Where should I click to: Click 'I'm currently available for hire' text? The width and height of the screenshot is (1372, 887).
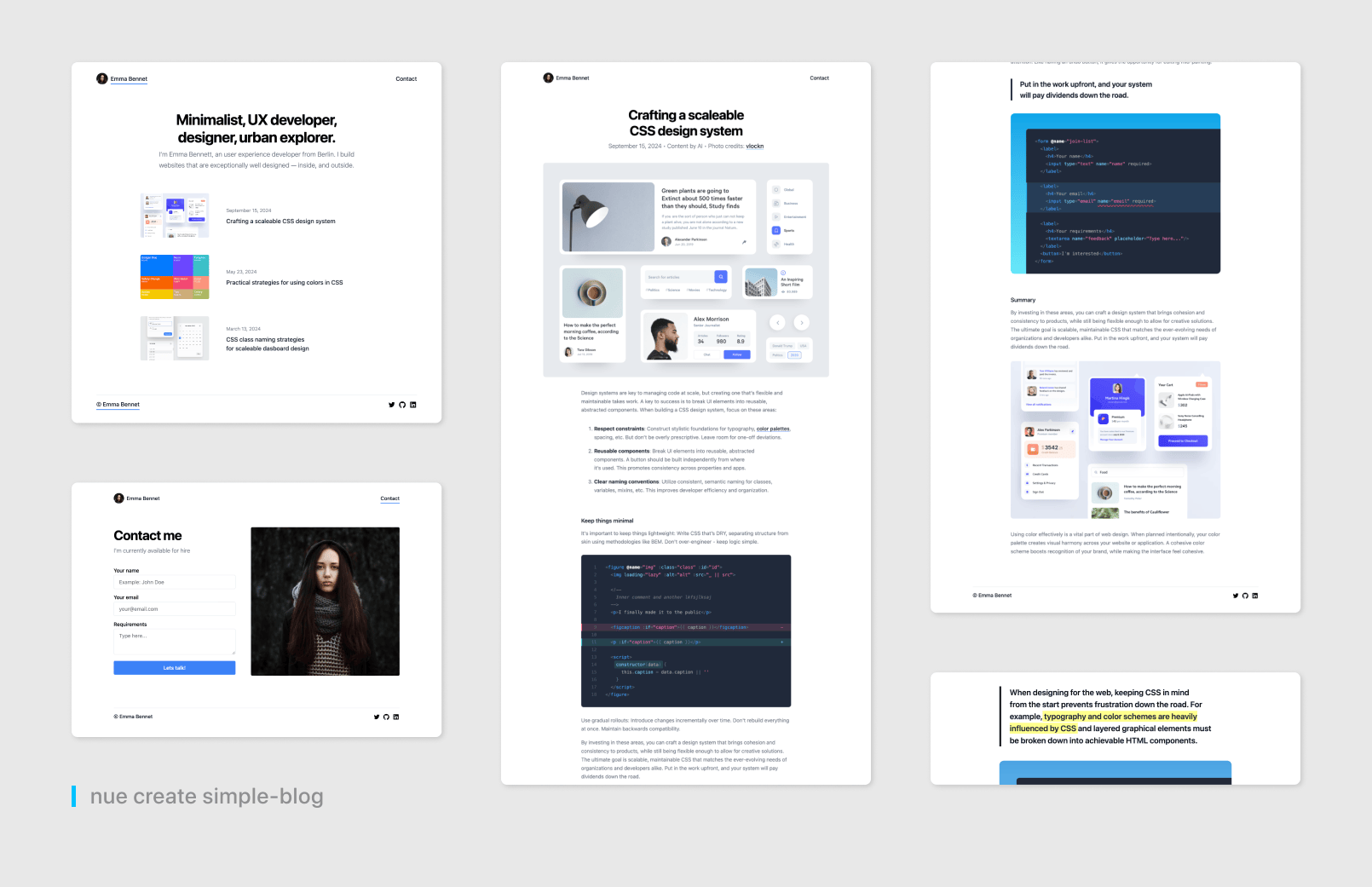click(152, 551)
